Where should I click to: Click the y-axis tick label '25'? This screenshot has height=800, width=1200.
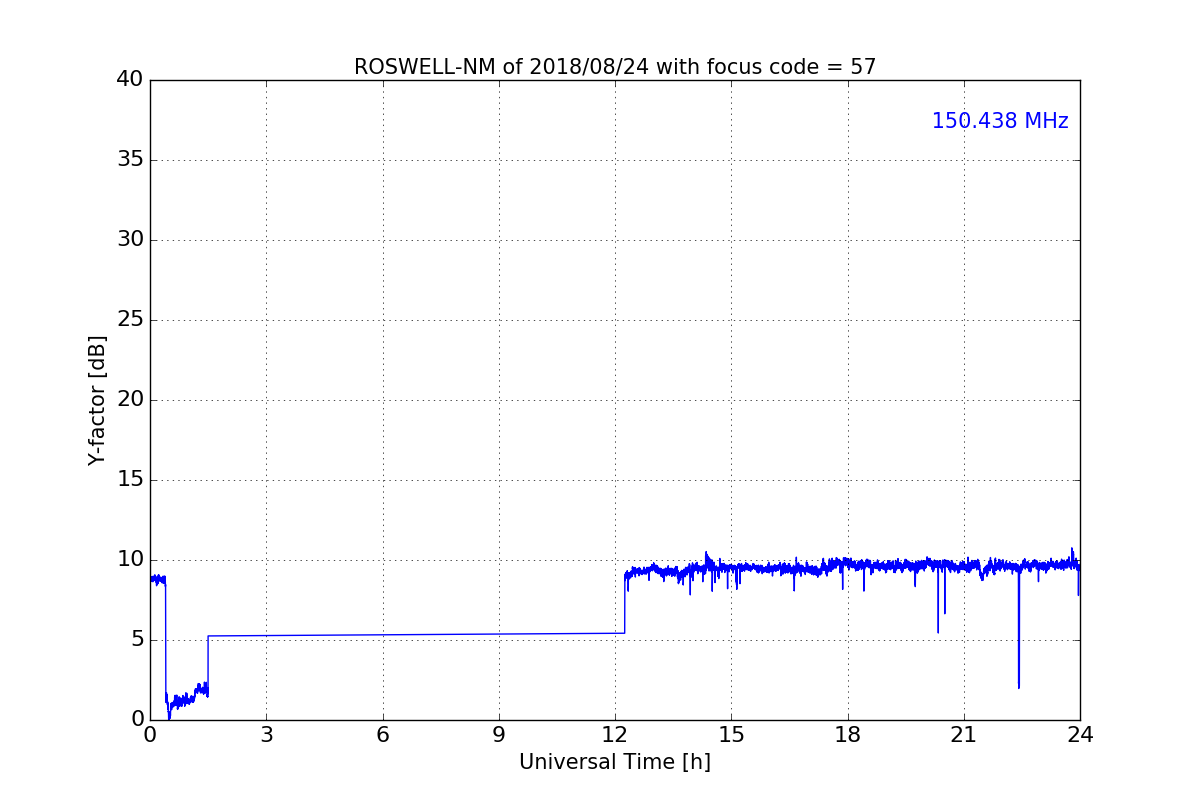point(130,320)
